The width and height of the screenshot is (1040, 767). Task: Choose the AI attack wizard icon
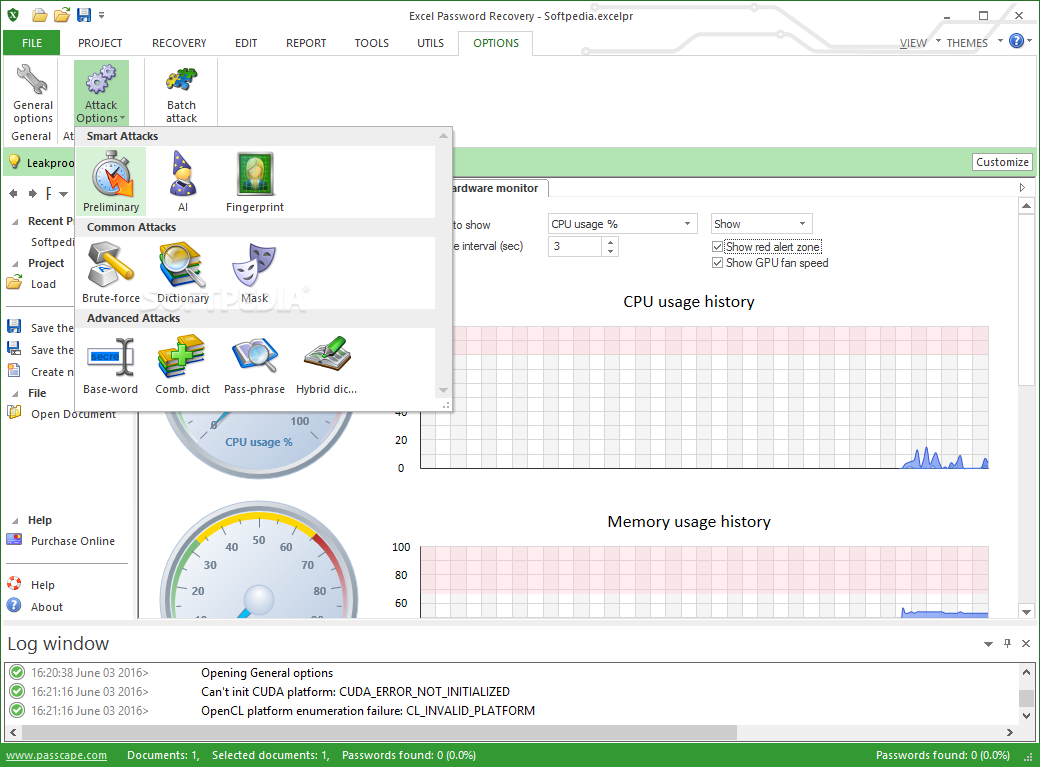[x=182, y=174]
